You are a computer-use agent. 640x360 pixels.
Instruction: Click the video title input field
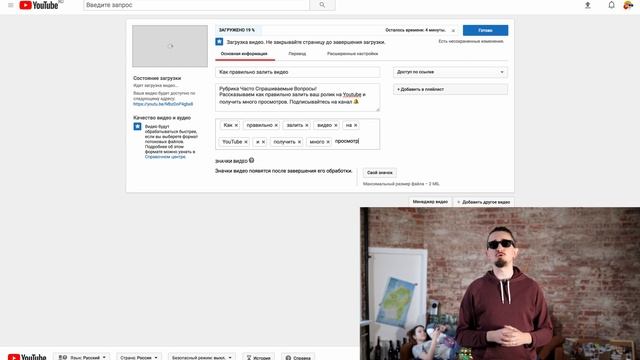point(298,72)
